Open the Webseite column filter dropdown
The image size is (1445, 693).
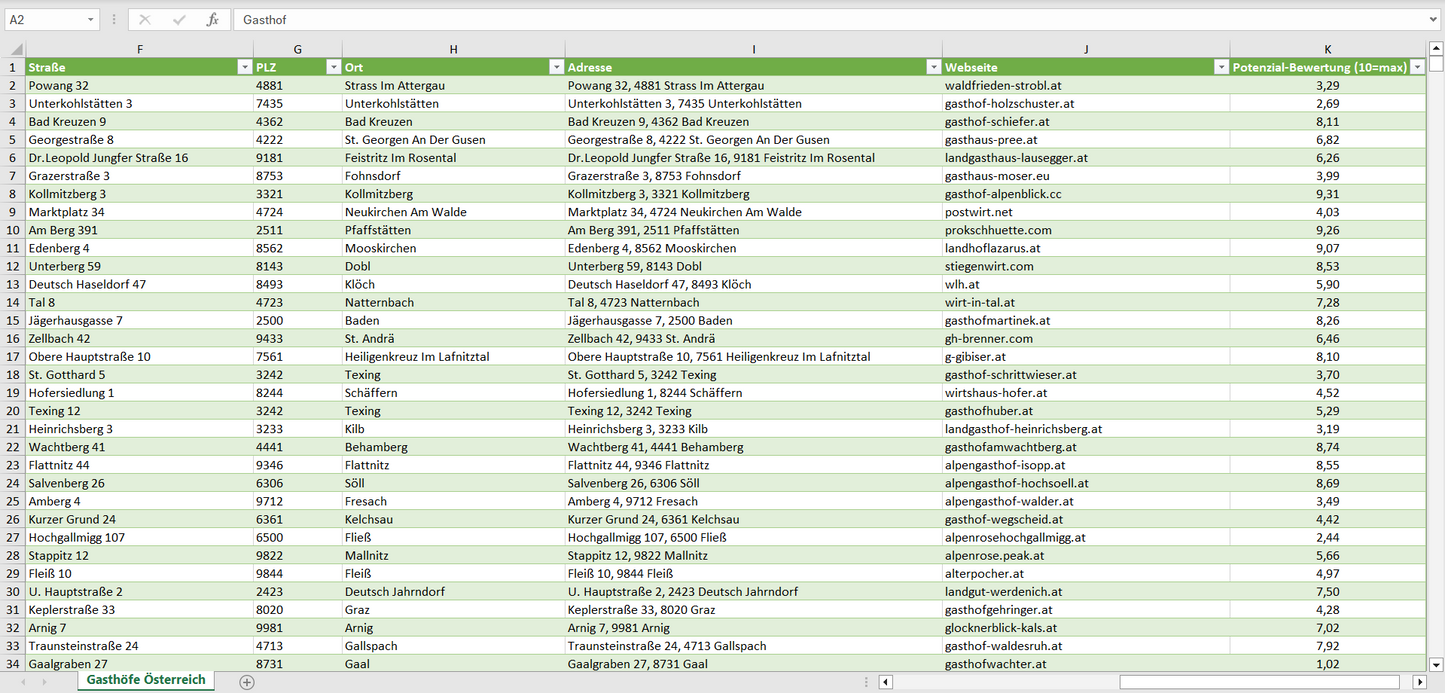[x=1220, y=67]
